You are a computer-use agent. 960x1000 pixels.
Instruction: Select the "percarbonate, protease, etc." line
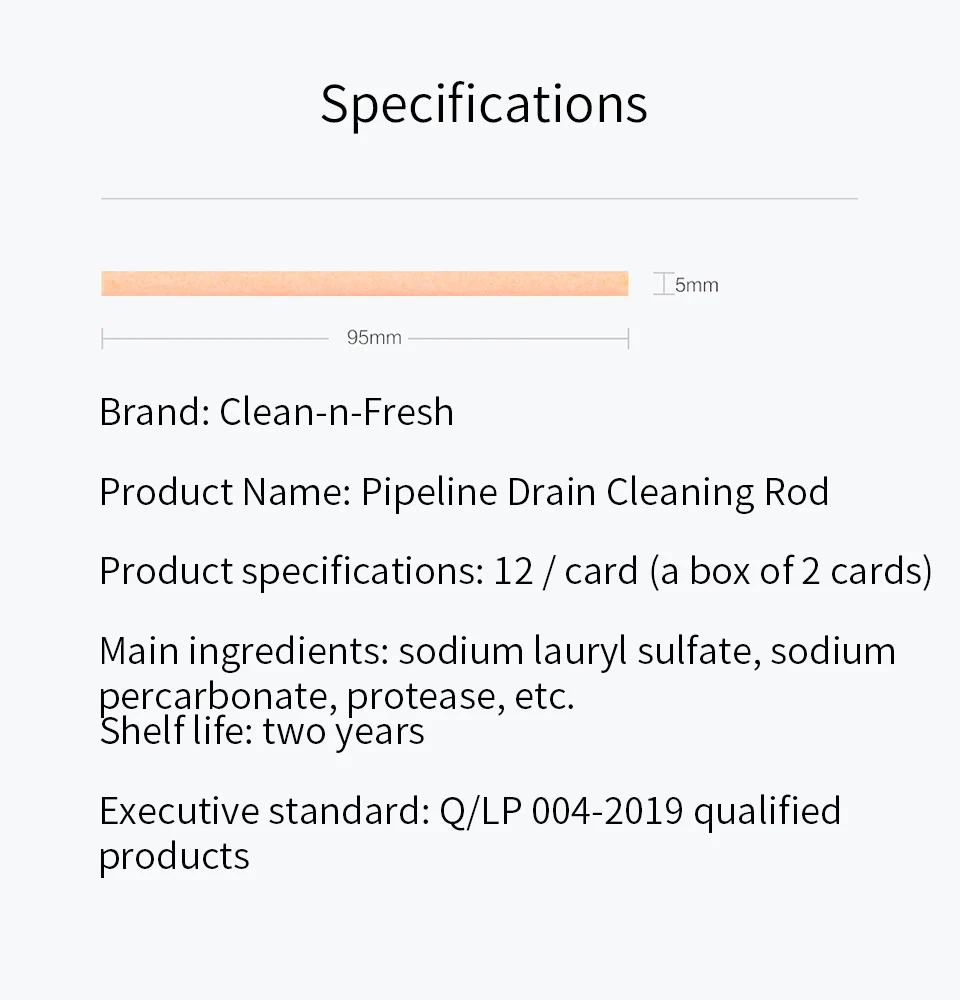pyautogui.click(x=336, y=694)
